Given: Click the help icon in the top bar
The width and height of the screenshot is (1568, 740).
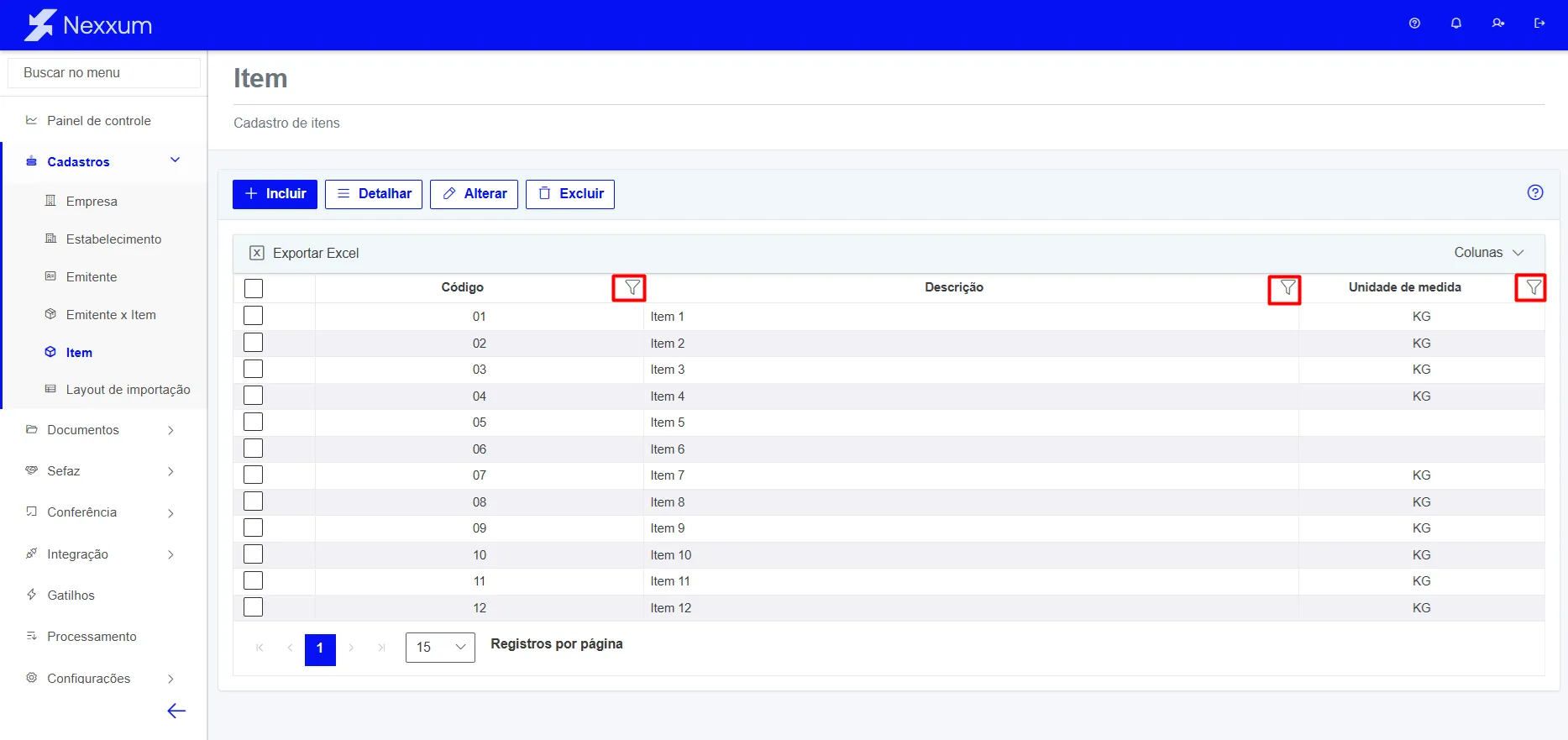Looking at the screenshot, I should click(1414, 24).
